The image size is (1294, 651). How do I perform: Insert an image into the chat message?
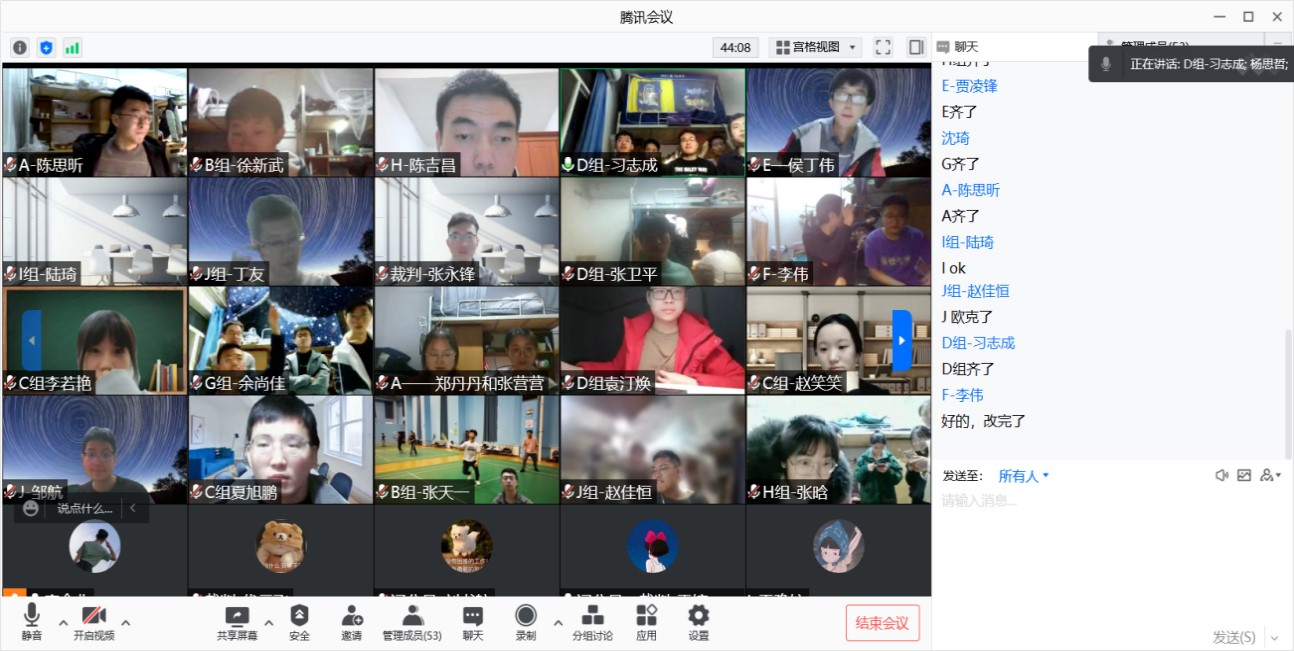click(x=1244, y=476)
